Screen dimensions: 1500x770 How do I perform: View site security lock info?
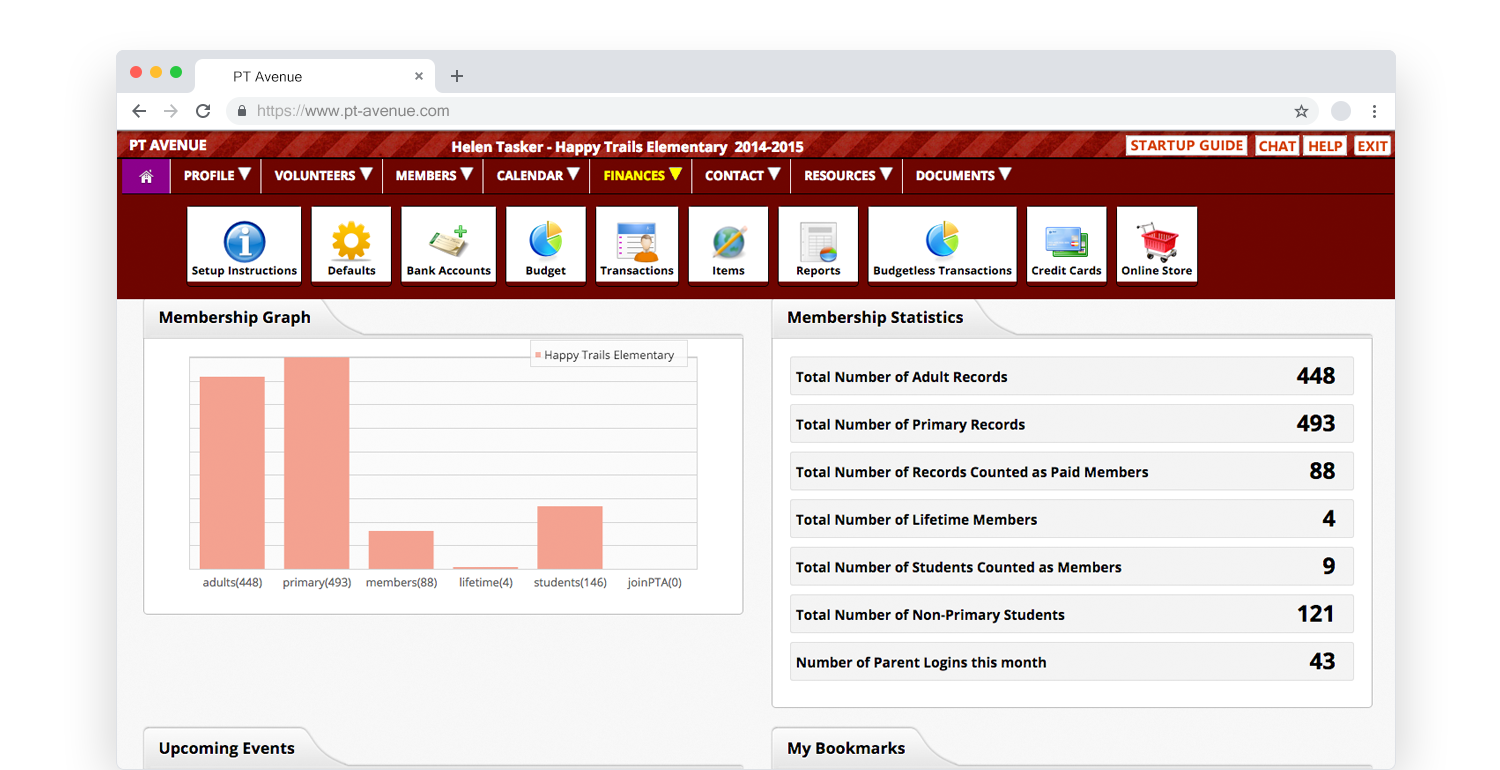(241, 111)
